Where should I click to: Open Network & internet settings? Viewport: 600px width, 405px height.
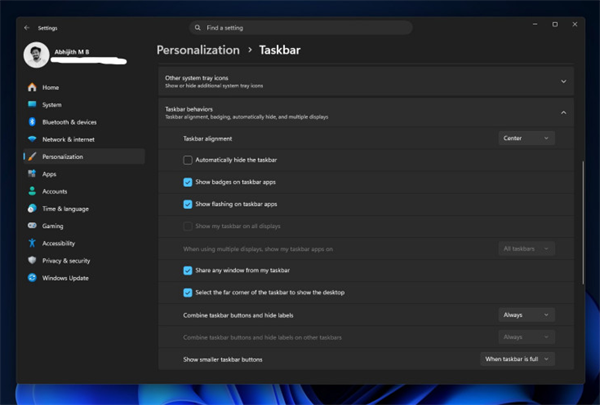click(84, 139)
